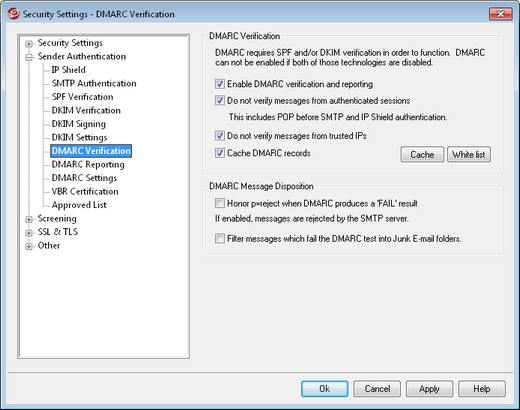Select SPF Verification in the tree
The height and width of the screenshot is (410, 520).
tap(82, 97)
